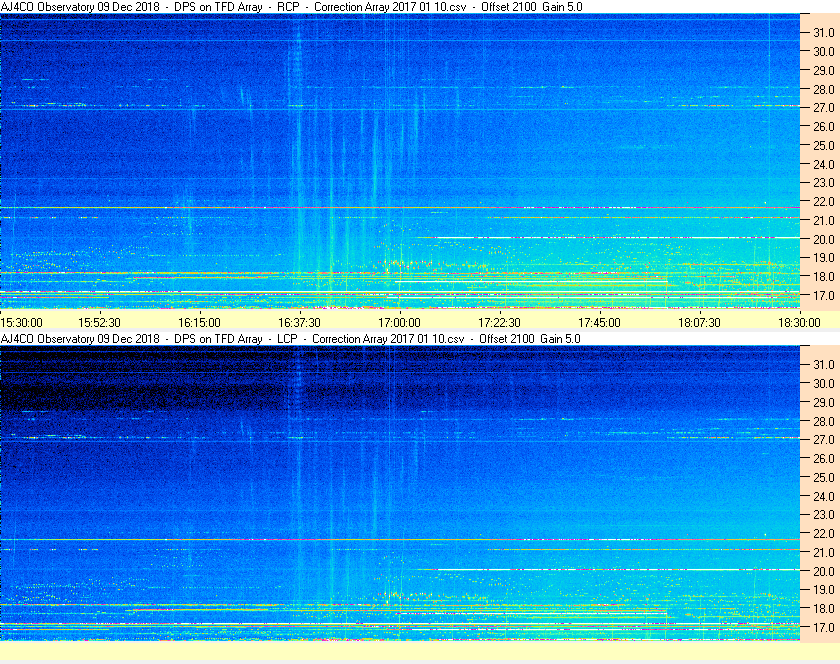Image resolution: width=840 pixels, height=664 pixels.
Task: Select the 17:45:00 time axis label
Action: tap(599, 323)
